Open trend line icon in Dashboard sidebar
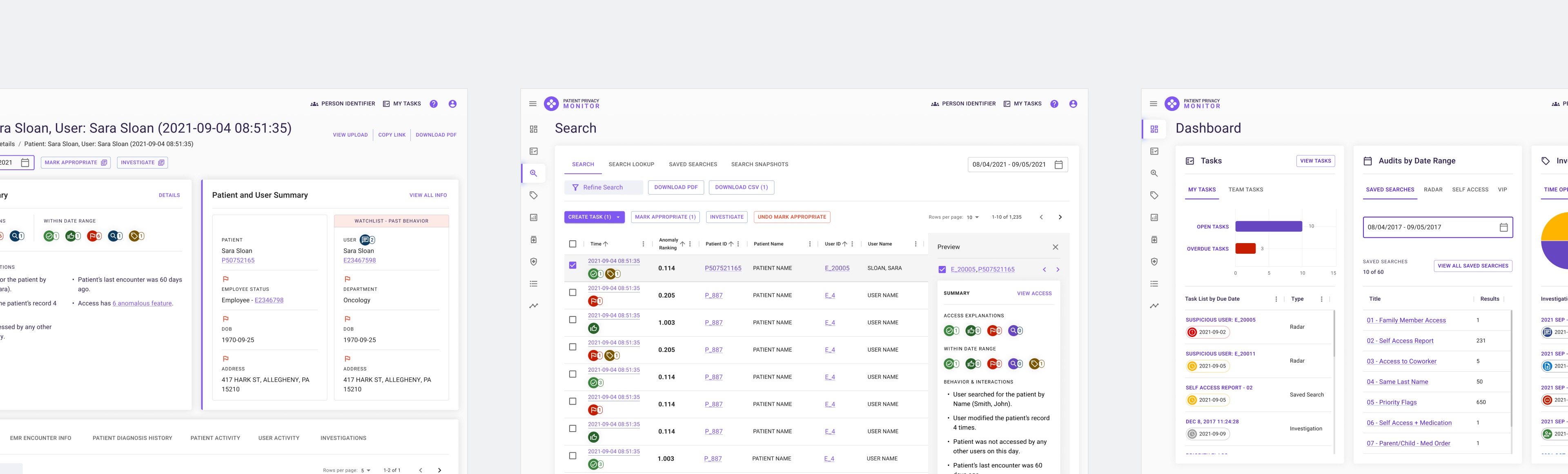Image resolution: width=1568 pixels, height=474 pixels. (x=1155, y=306)
